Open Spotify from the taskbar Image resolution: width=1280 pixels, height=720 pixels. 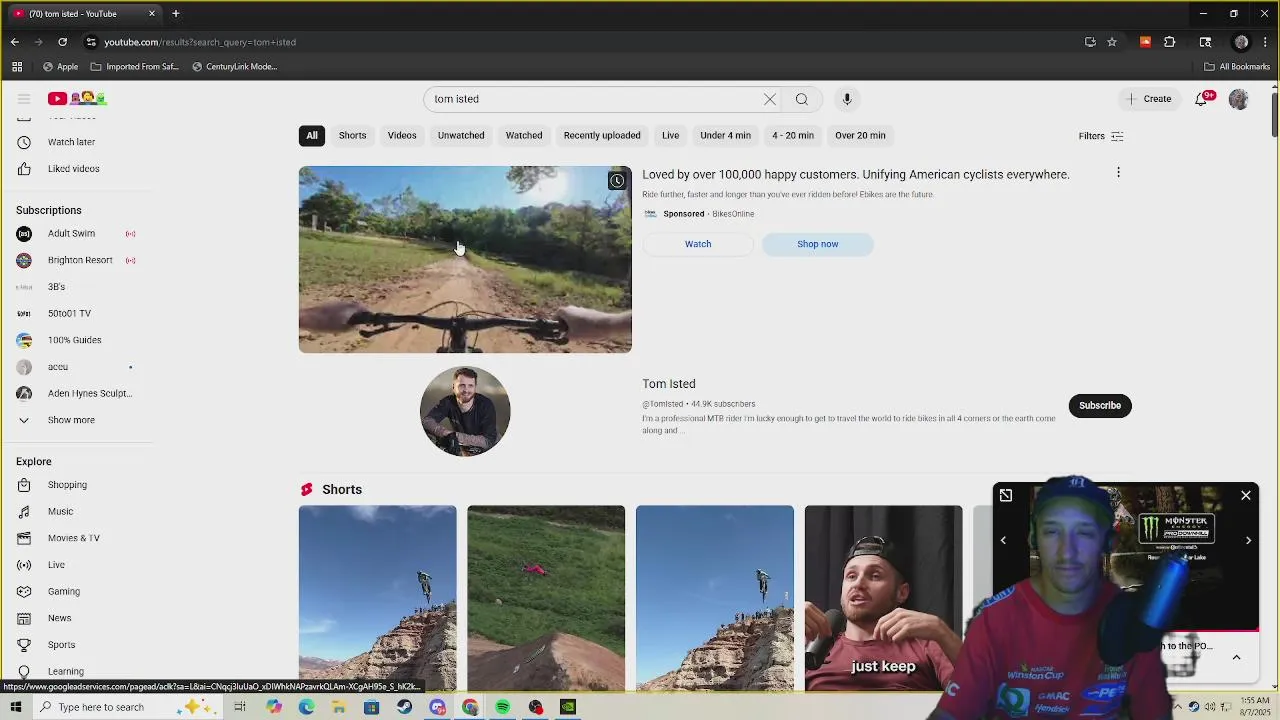503,707
